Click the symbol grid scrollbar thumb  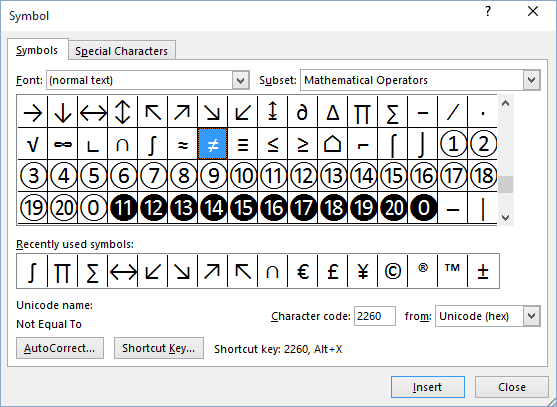505,184
